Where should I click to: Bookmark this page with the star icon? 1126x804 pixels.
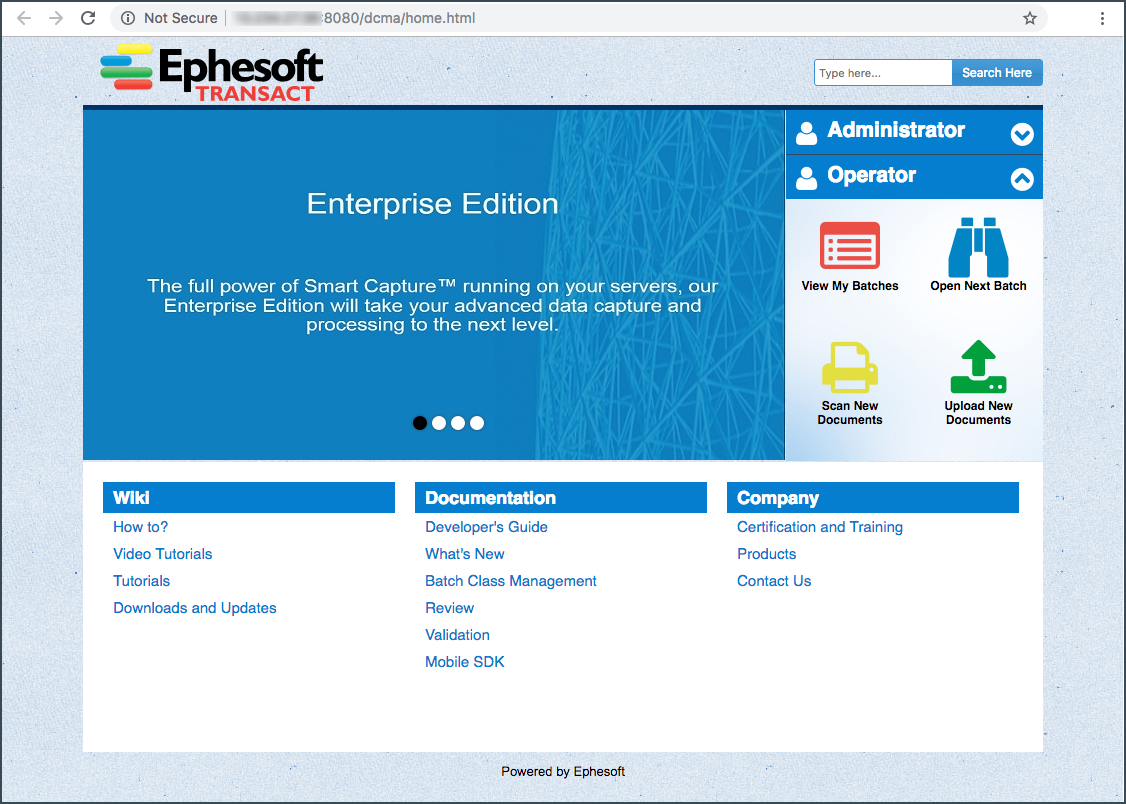click(1030, 18)
